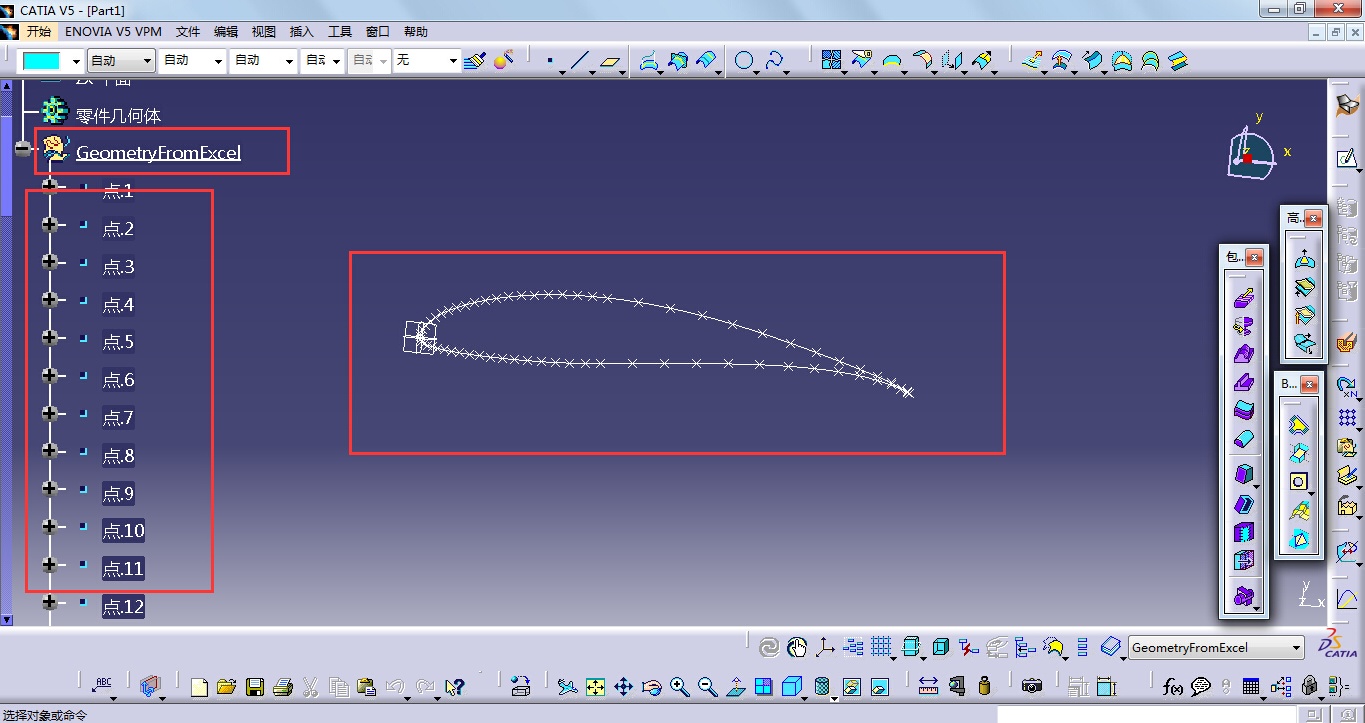The width and height of the screenshot is (1365, 723).
Task: Click the Formula f(x) icon
Action: click(1173, 687)
